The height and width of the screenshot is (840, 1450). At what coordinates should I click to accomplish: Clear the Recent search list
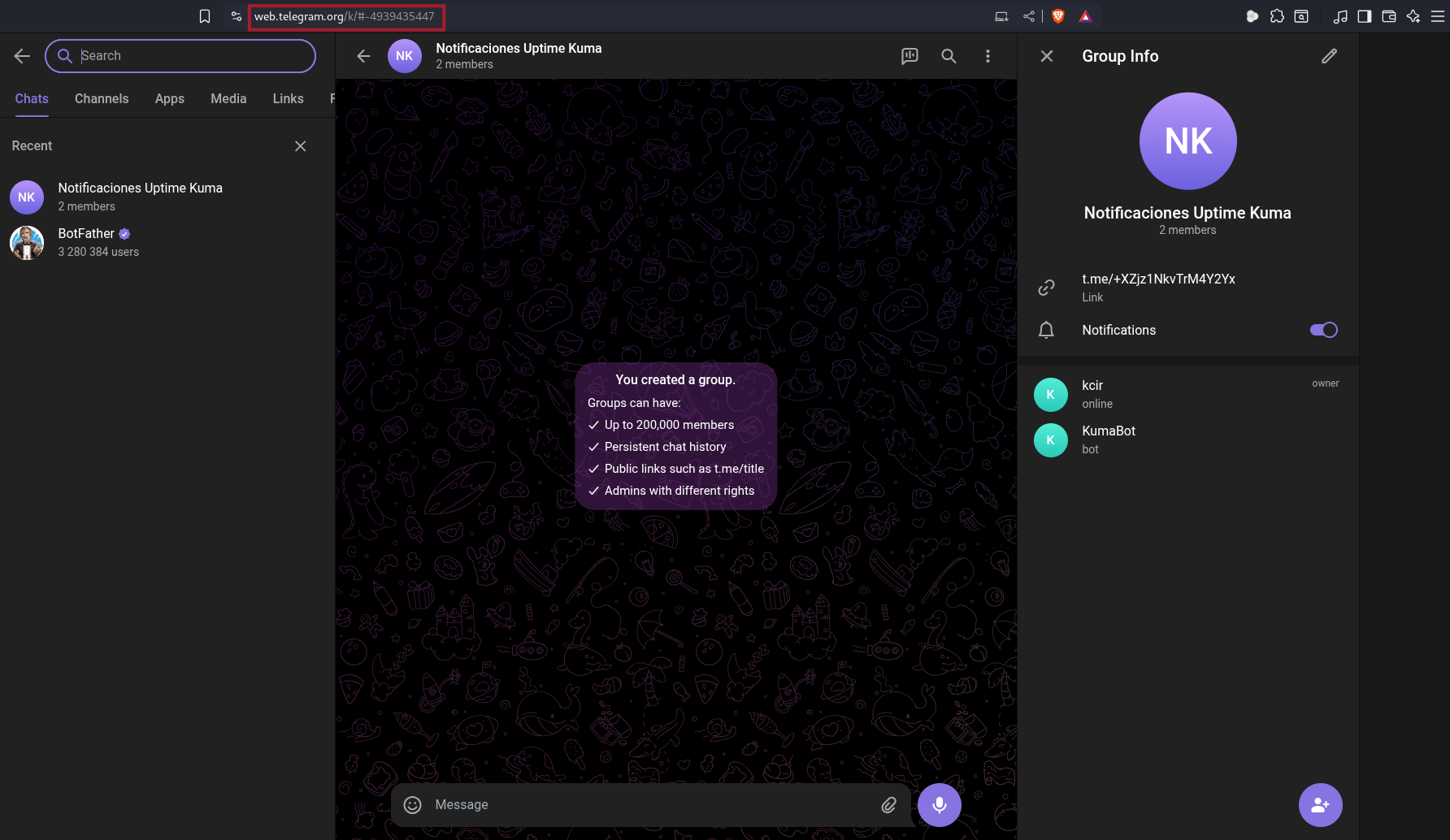300,146
